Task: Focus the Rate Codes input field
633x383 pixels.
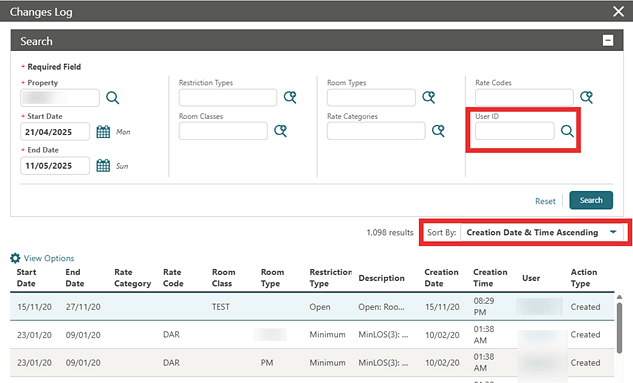Action: (524, 97)
